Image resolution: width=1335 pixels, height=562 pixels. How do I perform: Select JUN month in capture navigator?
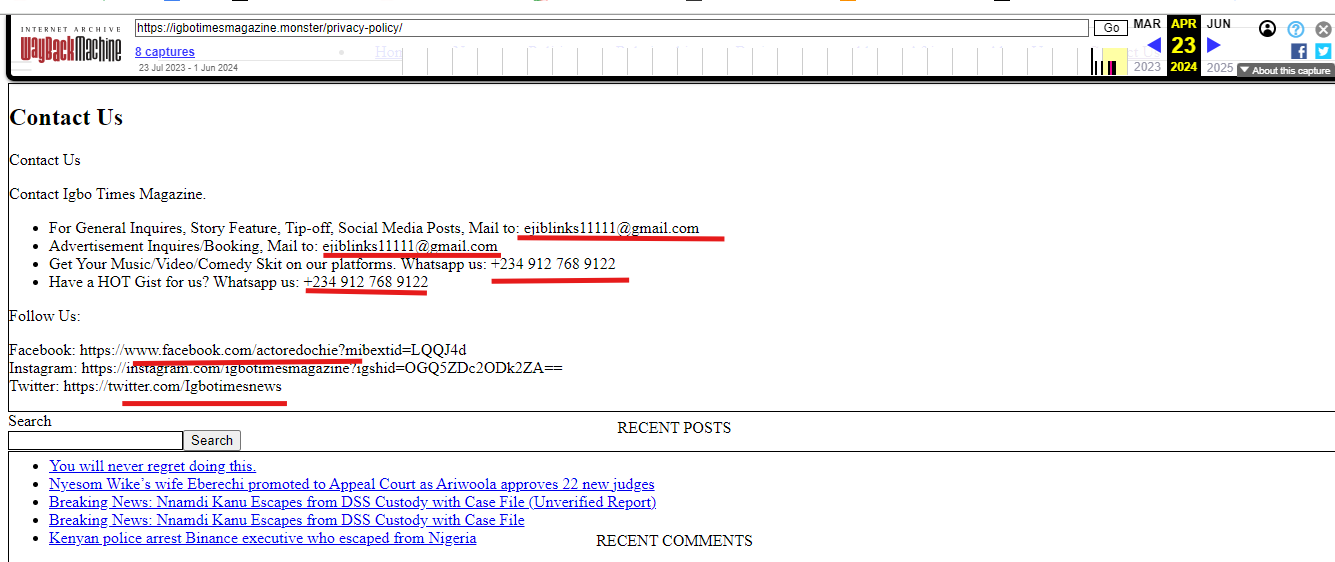pos(1218,24)
